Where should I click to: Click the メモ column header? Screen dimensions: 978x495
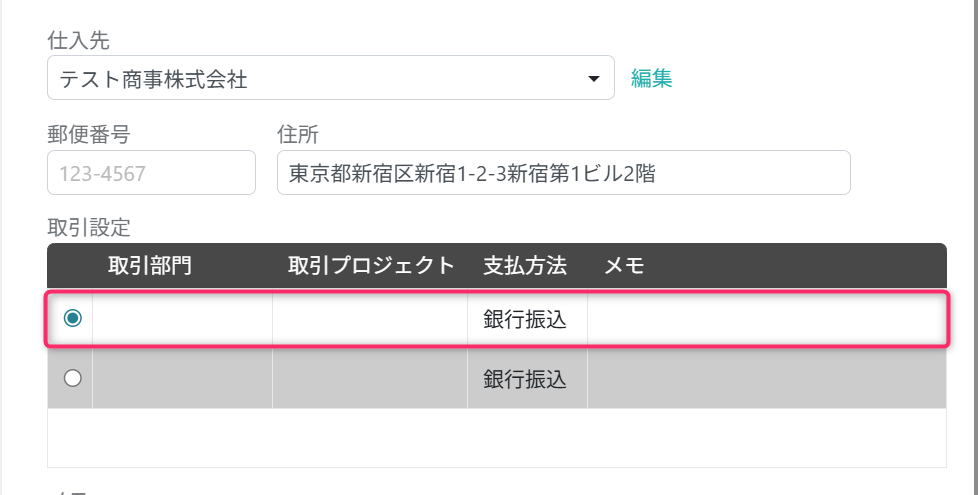coord(624,266)
